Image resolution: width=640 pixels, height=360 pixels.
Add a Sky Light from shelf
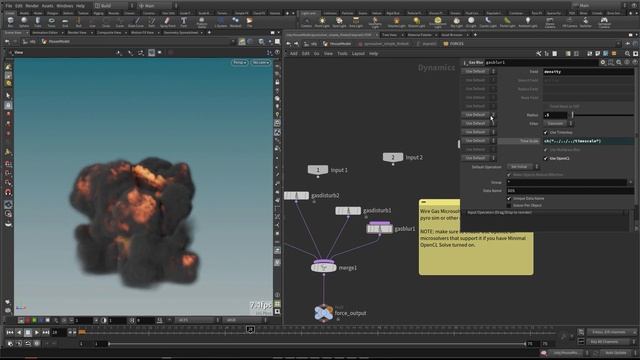(x=456, y=22)
